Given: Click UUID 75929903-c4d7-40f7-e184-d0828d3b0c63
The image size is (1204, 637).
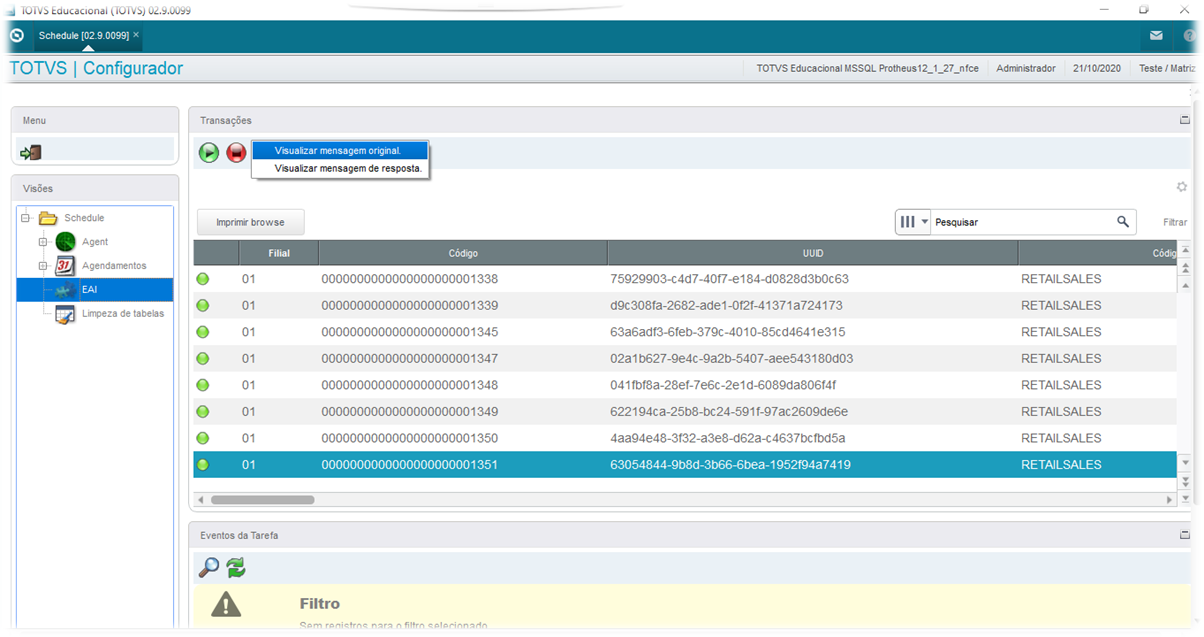Looking at the screenshot, I should pos(729,279).
